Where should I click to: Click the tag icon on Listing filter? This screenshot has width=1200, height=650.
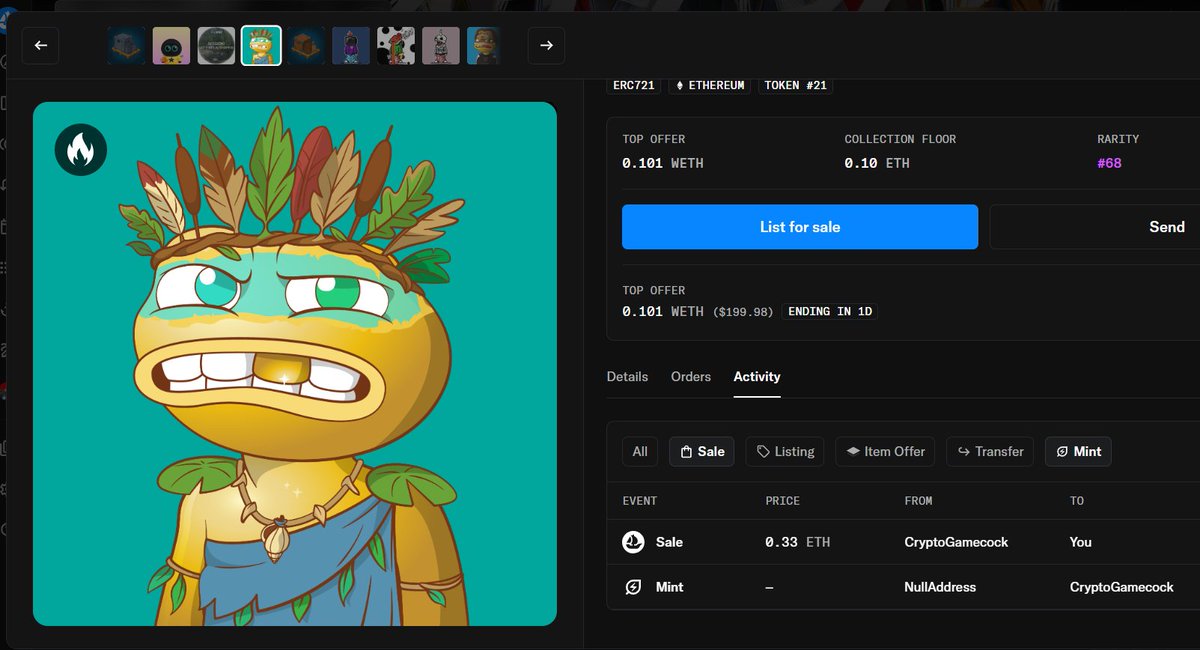click(x=763, y=452)
